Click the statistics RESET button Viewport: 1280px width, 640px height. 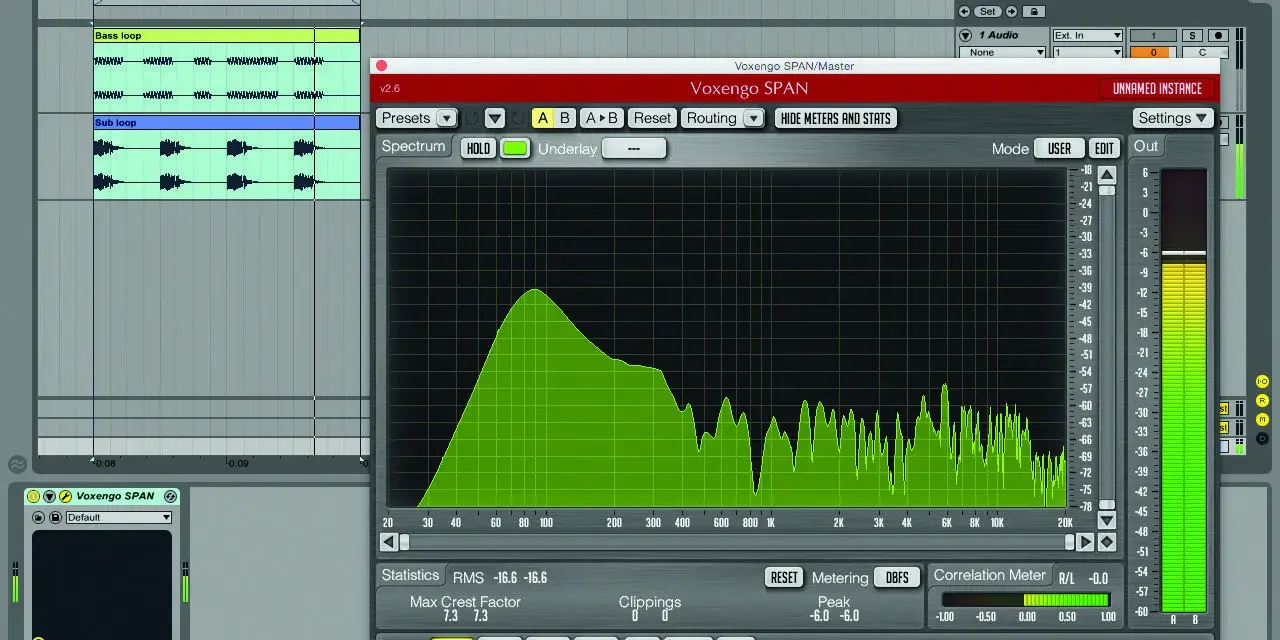click(x=785, y=577)
